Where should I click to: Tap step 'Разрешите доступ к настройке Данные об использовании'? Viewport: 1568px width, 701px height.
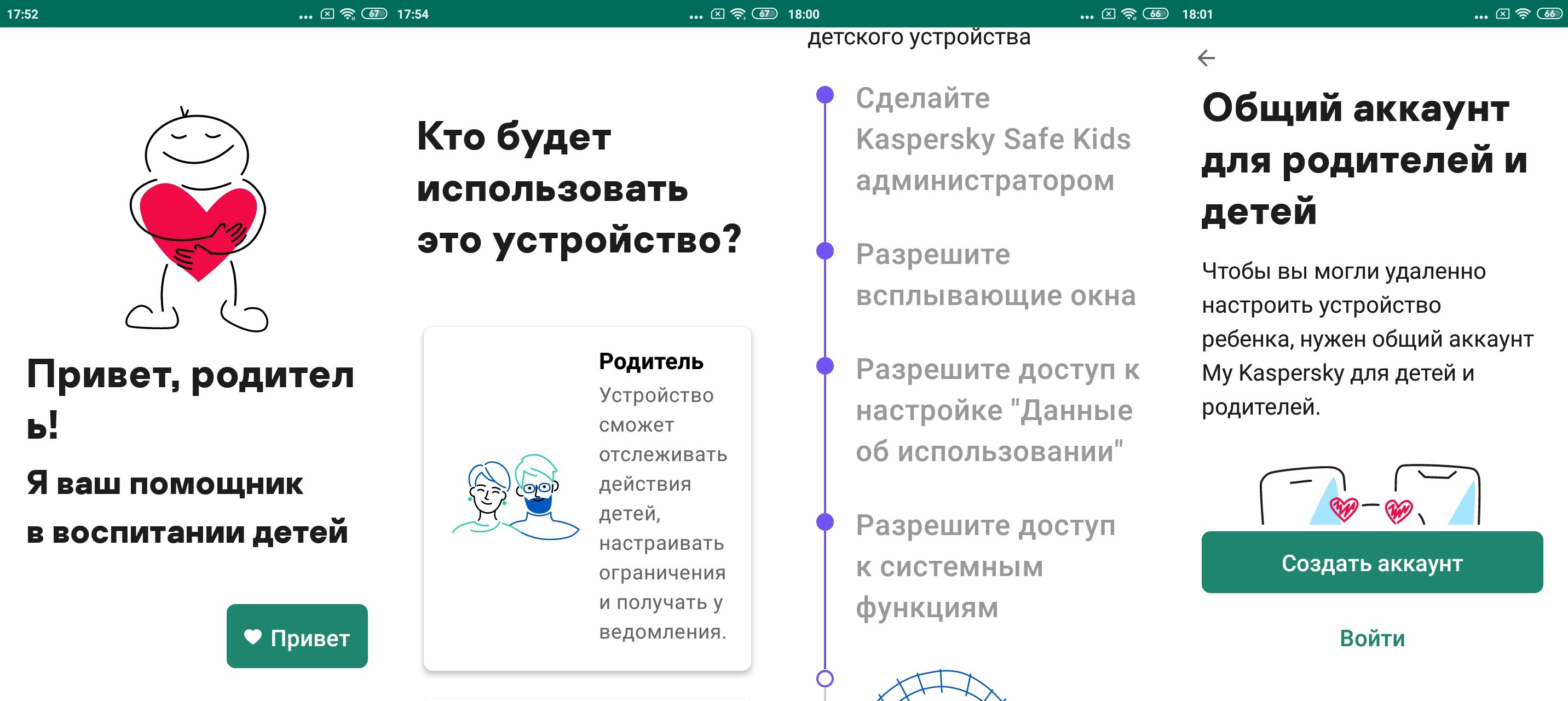[x=998, y=410]
